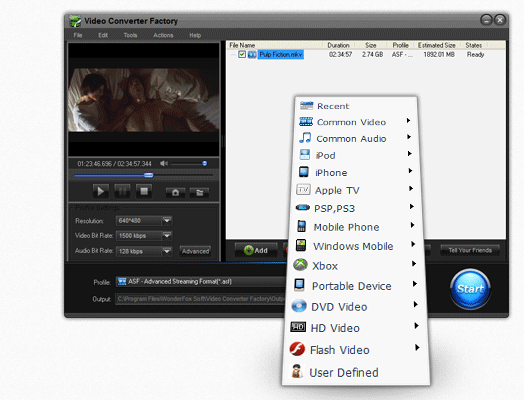Click the Add file button

[256, 250]
